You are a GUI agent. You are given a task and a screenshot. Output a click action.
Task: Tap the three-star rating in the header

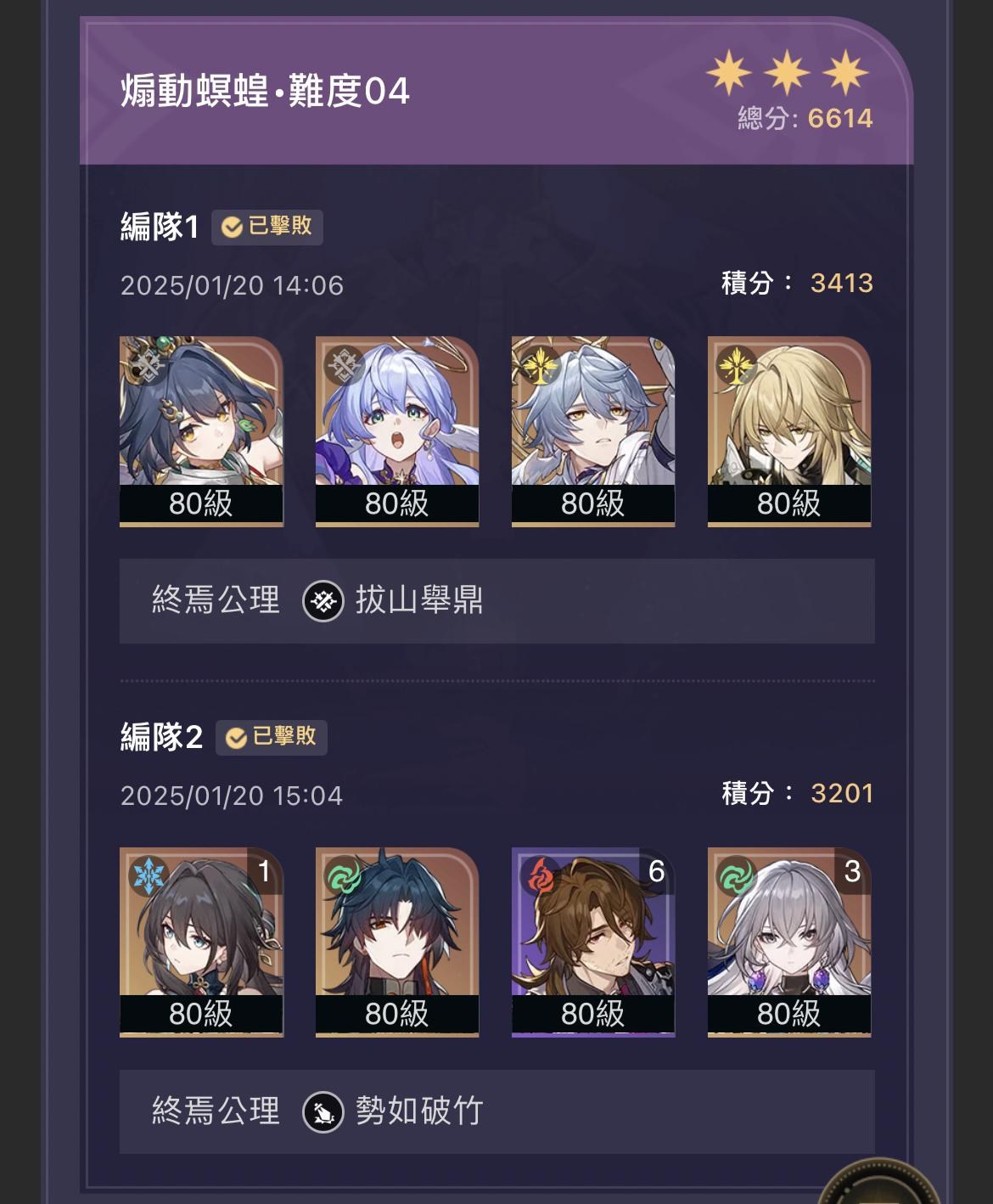pos(787,72)
